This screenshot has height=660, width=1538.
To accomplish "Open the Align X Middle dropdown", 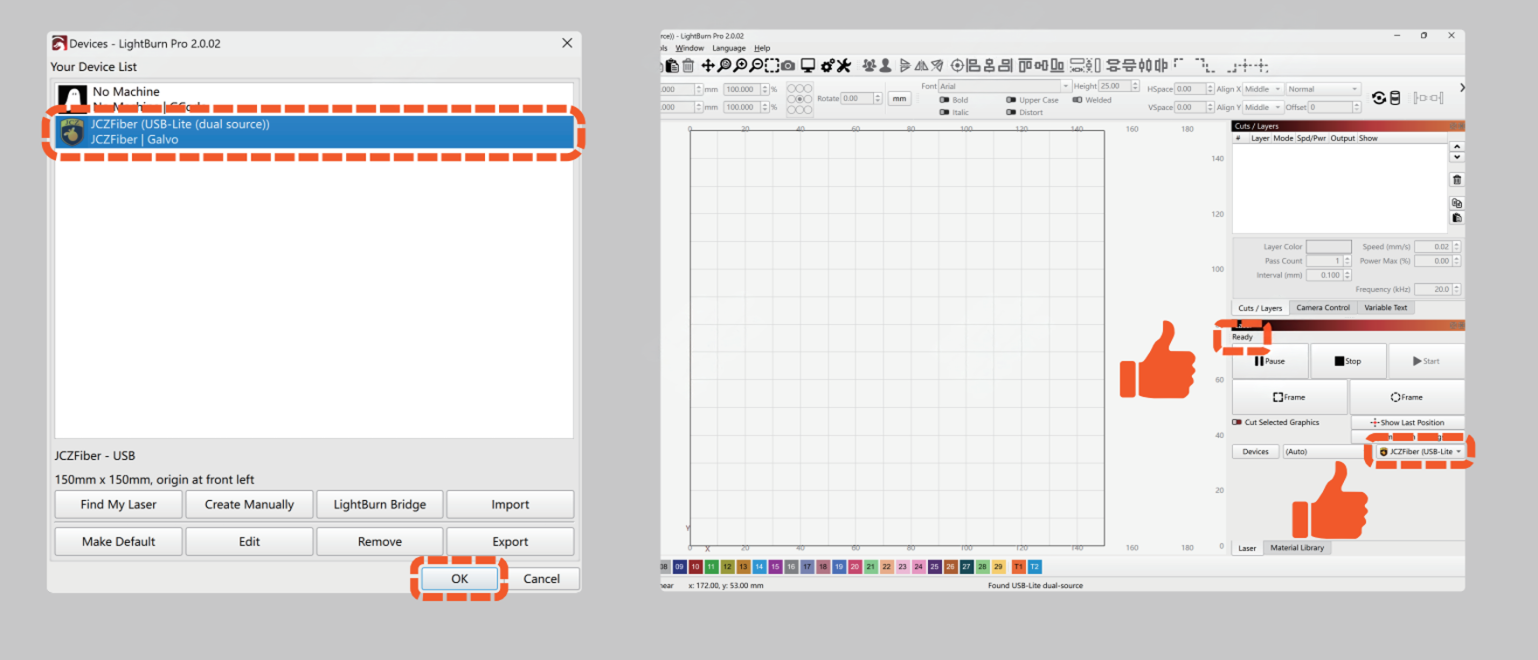I will (1262, 89).
